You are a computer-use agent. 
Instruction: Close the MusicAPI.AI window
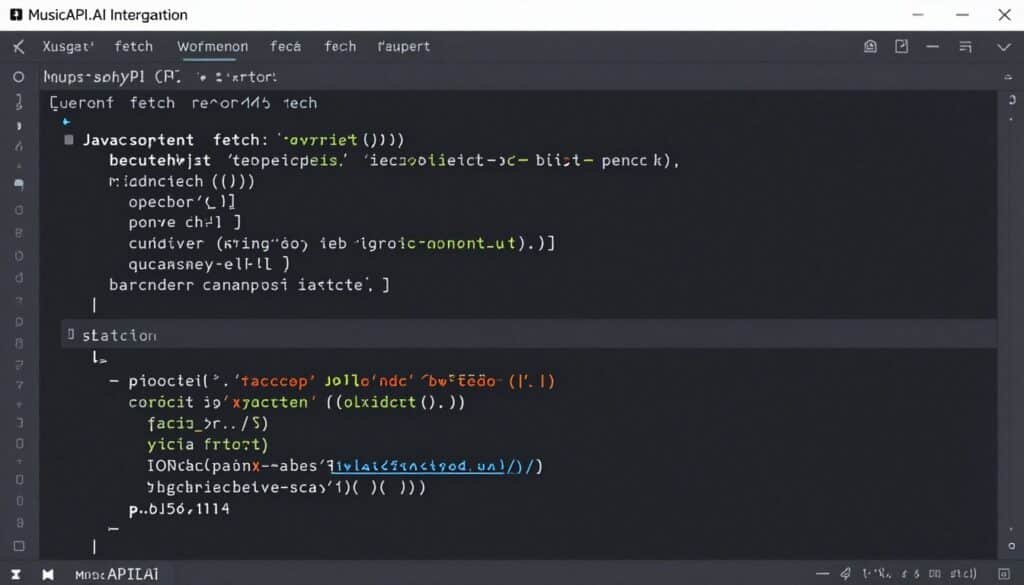tap(1004, 14)
